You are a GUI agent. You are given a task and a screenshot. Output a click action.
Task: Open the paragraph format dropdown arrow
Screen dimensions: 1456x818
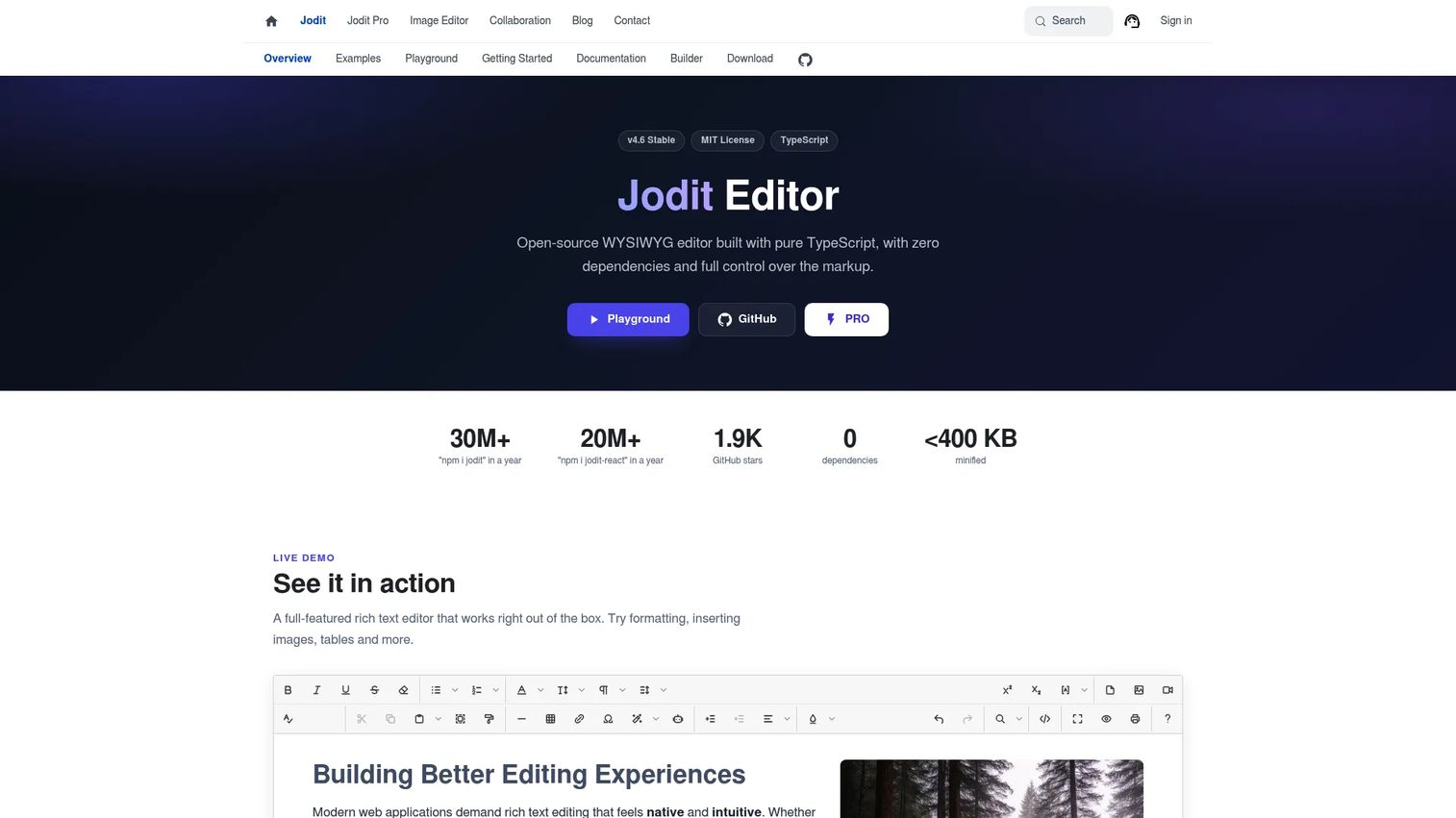point(622,690)
